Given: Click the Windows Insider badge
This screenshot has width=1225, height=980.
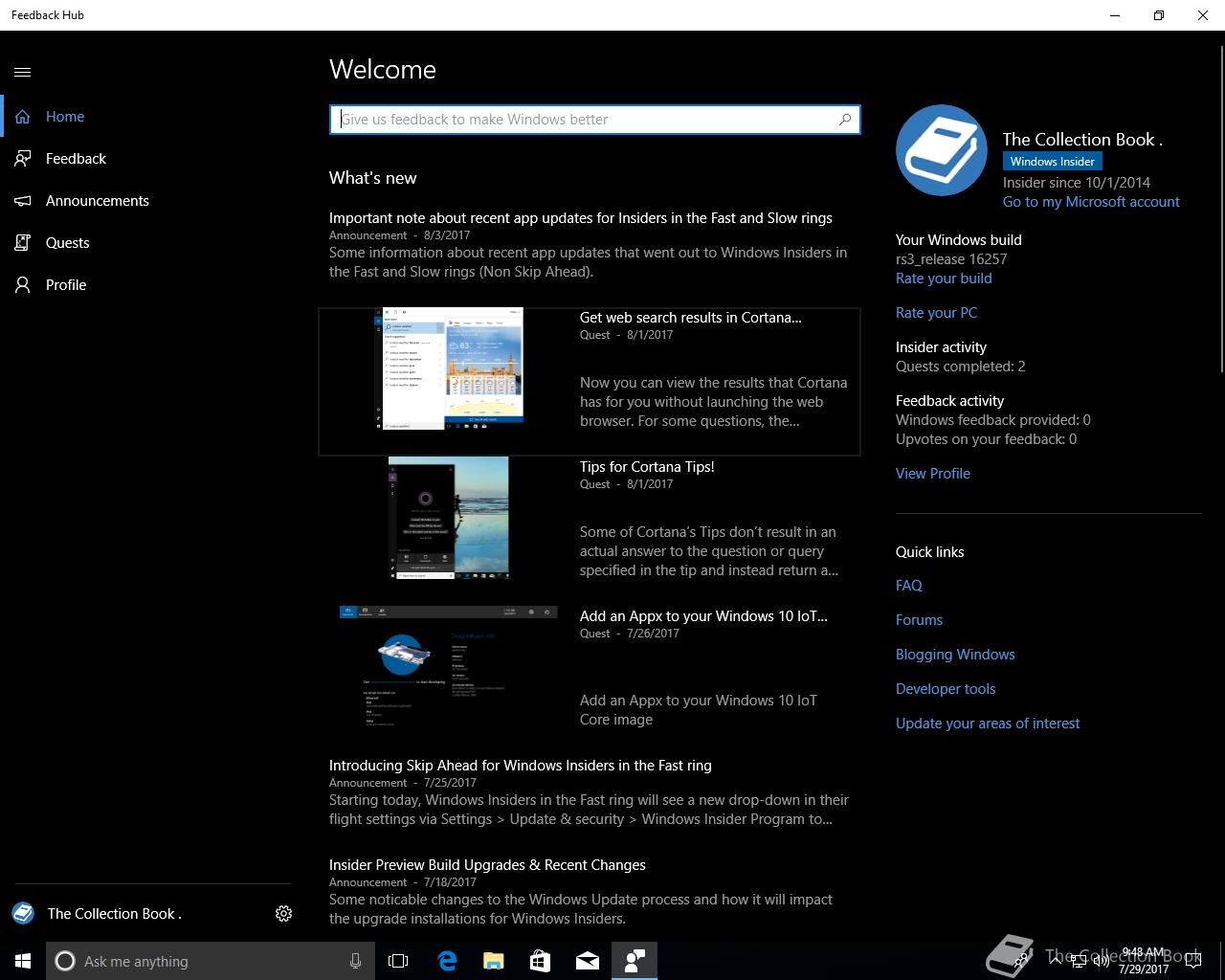Looking at the screenshot, I should click(1053, 162).
